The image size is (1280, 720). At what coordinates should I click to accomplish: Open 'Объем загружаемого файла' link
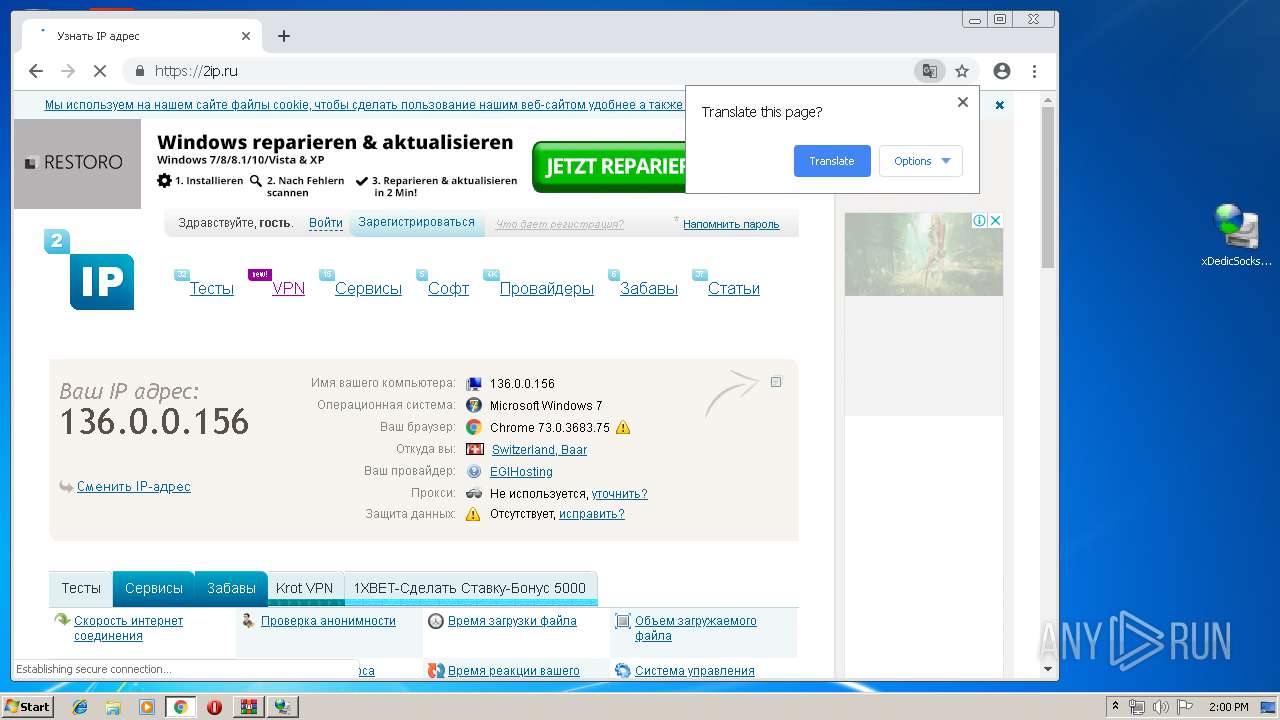696,628
